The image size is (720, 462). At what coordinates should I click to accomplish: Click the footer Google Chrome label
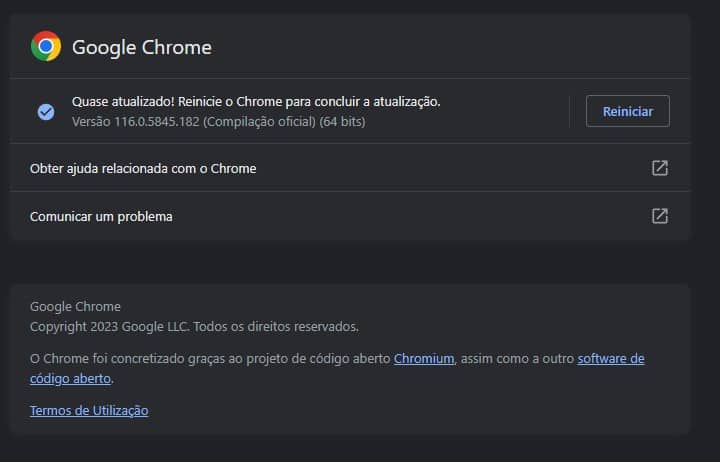(x=75, y=306)
